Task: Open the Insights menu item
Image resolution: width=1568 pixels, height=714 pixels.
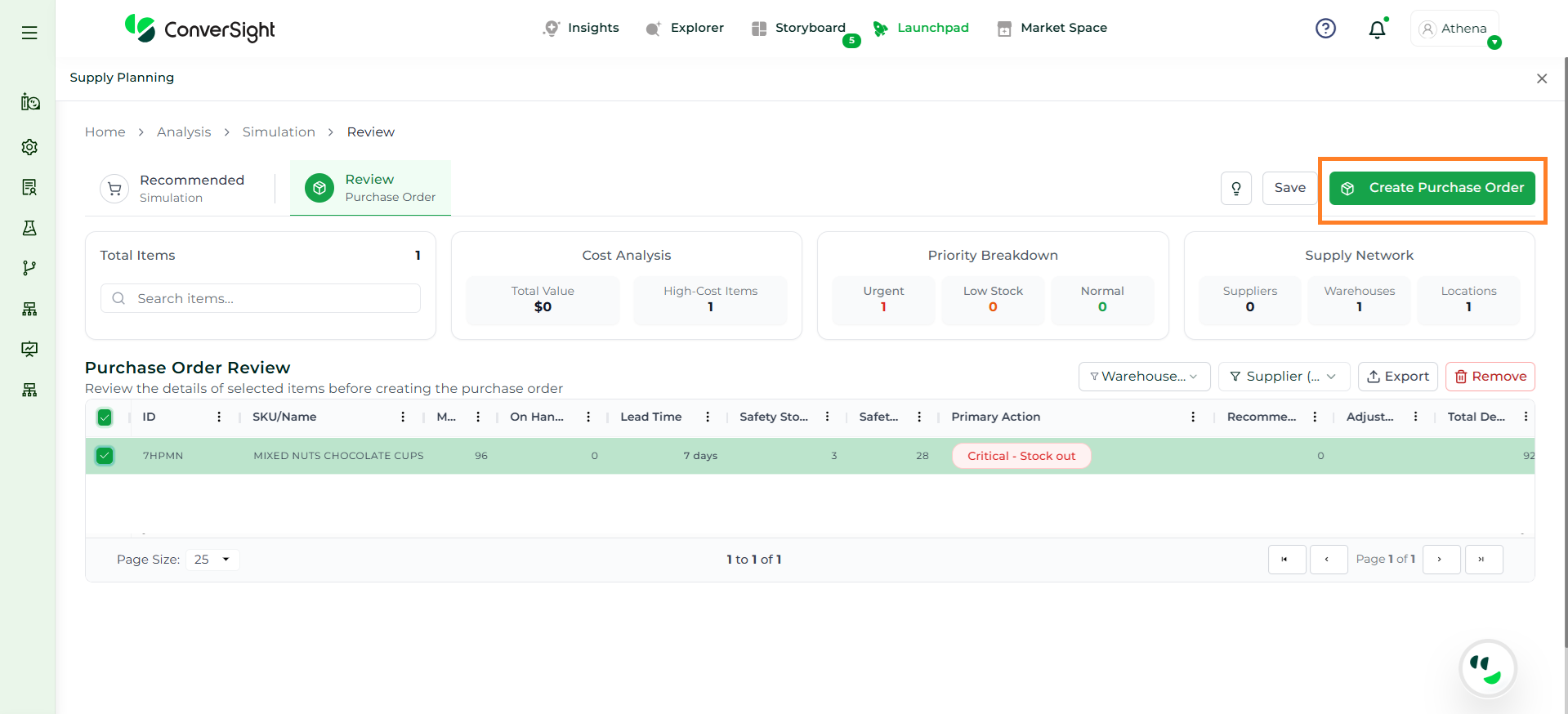Action: coord(581,28)
